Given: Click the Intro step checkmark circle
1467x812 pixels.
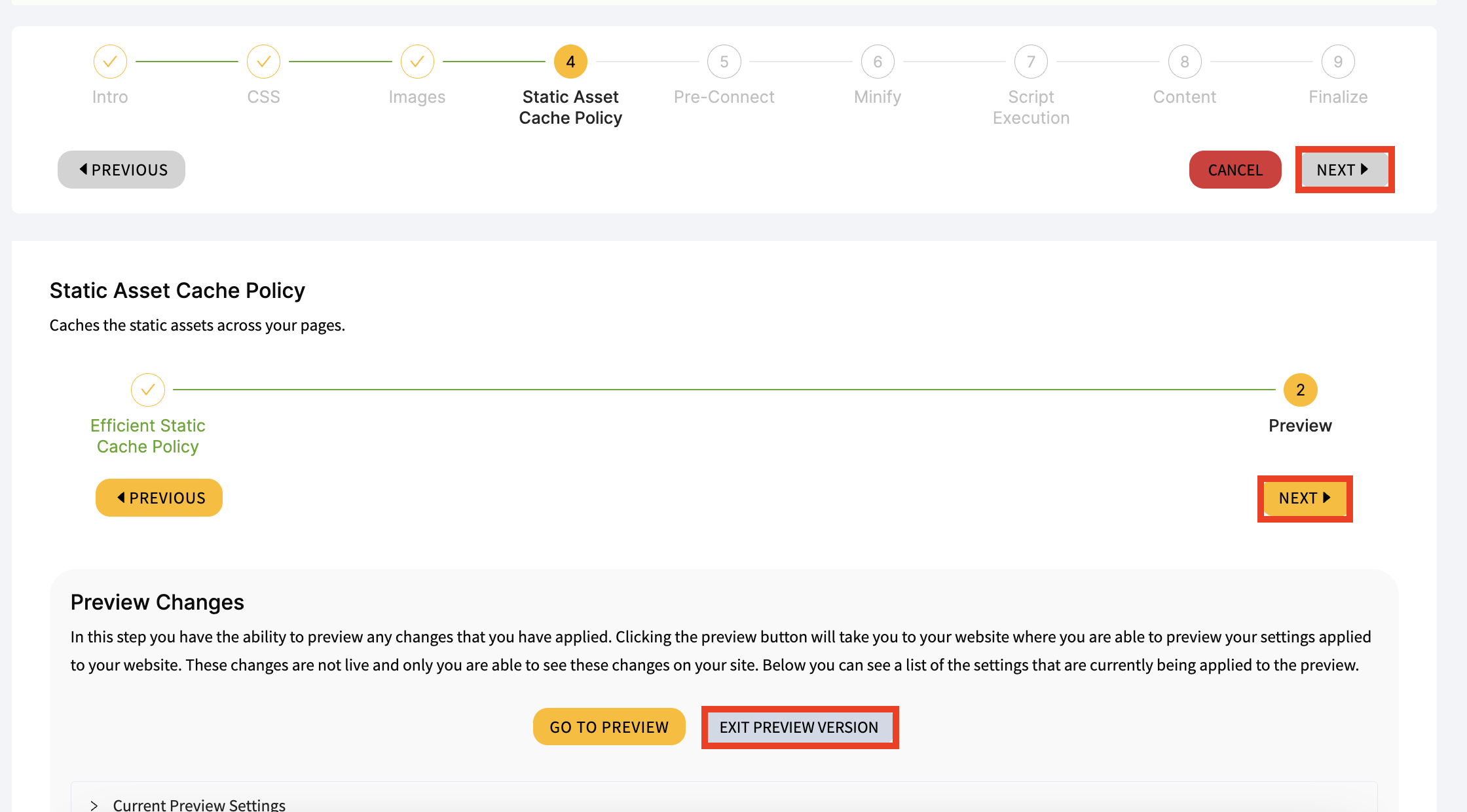Looking at the screenshot, I should (110, 62).
